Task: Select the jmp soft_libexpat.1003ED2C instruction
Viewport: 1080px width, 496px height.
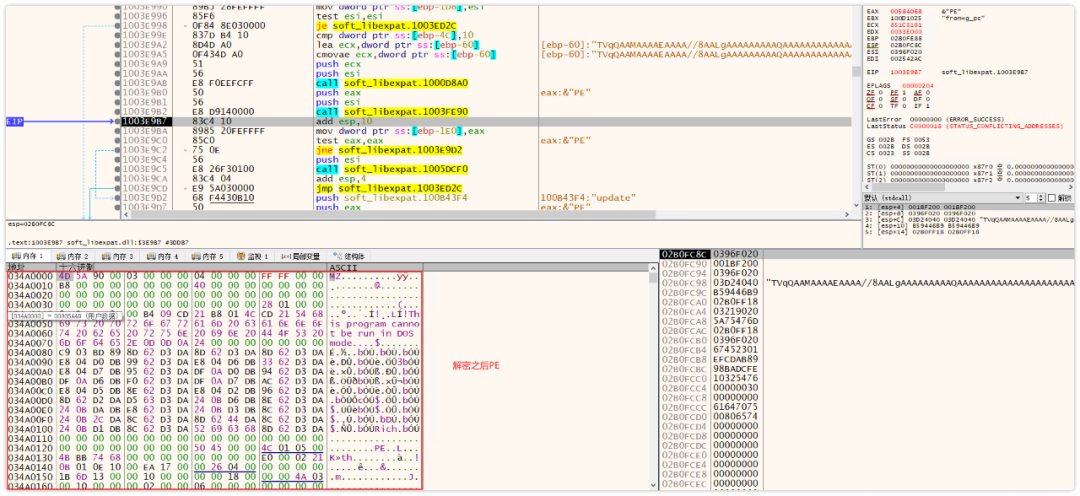Action: tap(389, 189)
